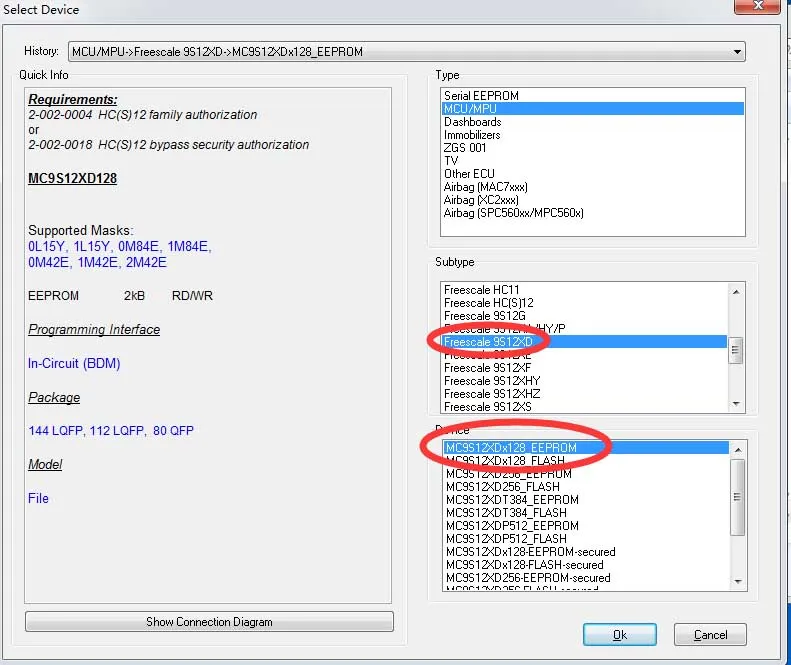Click Subtype list scroll-down arrow

pos(736,404)
